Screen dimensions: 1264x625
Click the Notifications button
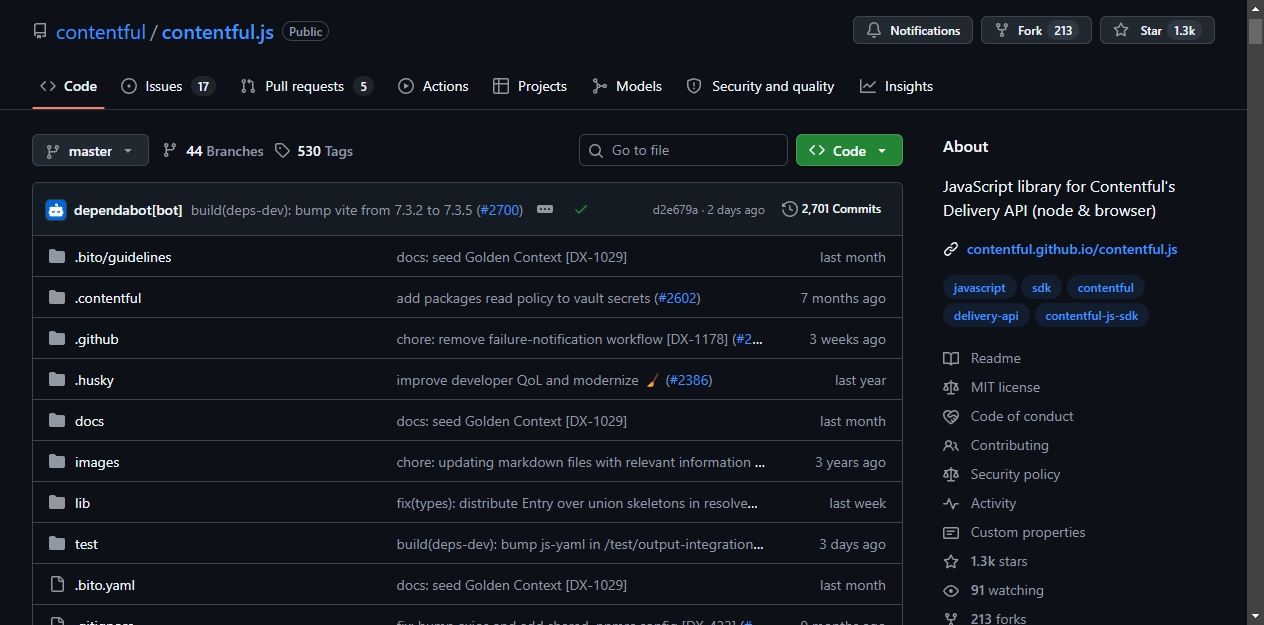[913, 31]
